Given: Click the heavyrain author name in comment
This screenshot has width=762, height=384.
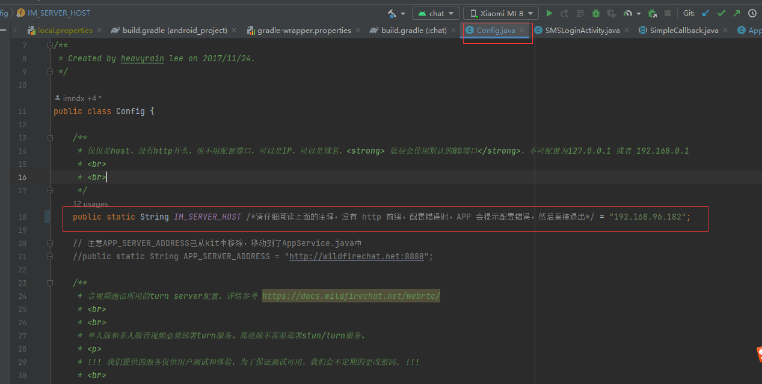Looking at the screenshot, I should pos(142,58).
